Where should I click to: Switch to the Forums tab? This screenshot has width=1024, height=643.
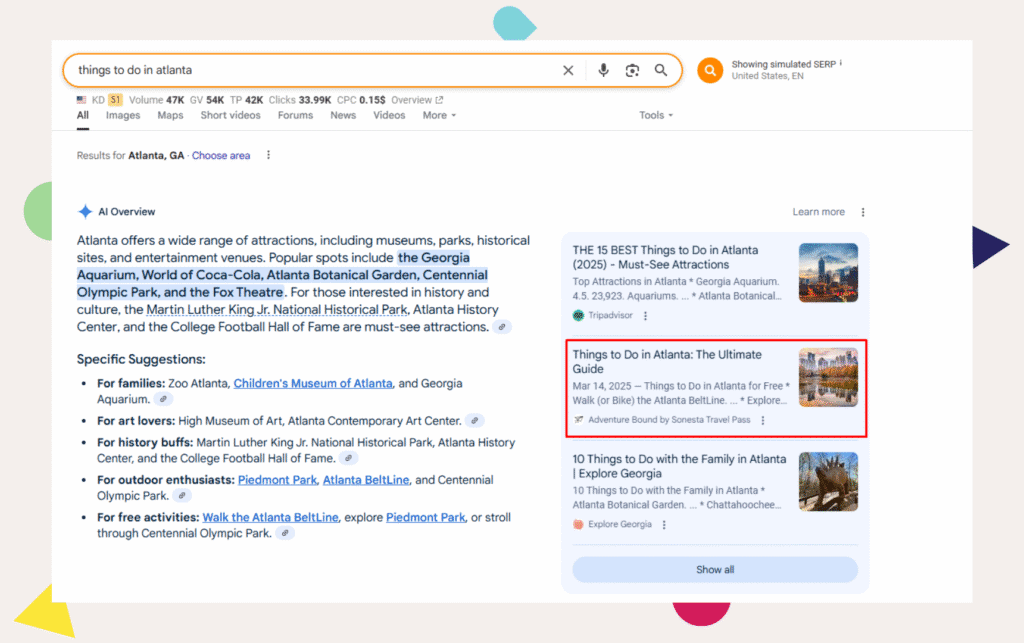click(295, 115)
